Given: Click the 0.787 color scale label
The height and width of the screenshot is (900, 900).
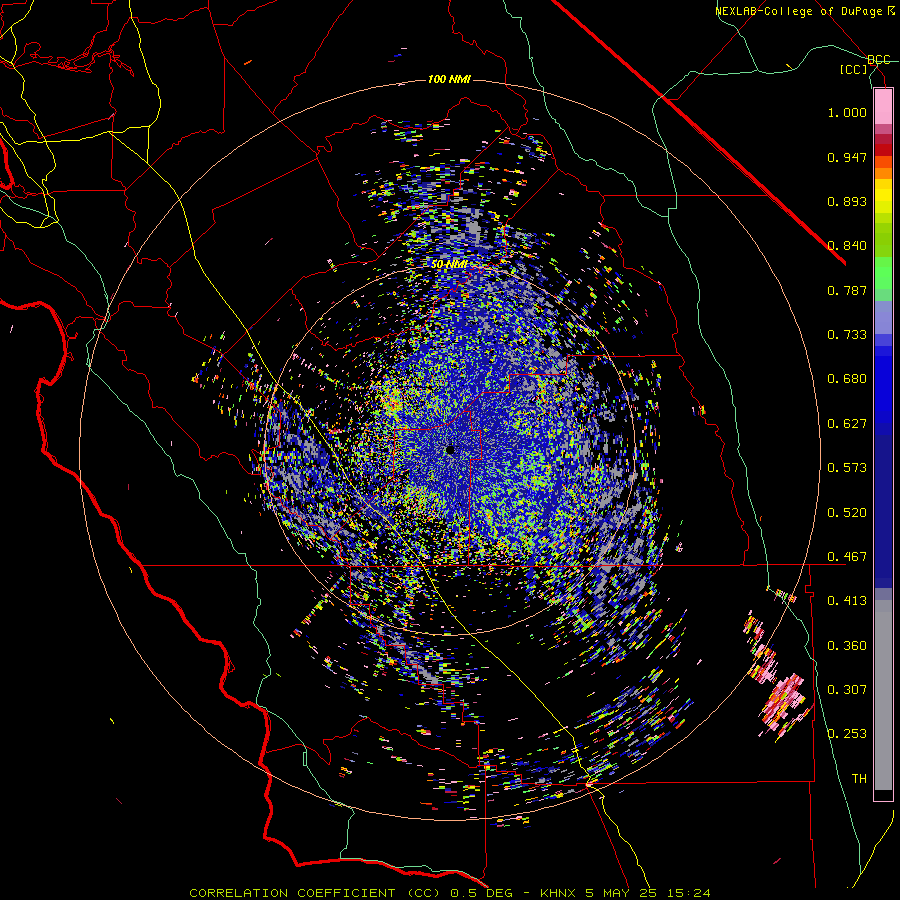Looking at the screenshot, I should click(x=847, y=290).
